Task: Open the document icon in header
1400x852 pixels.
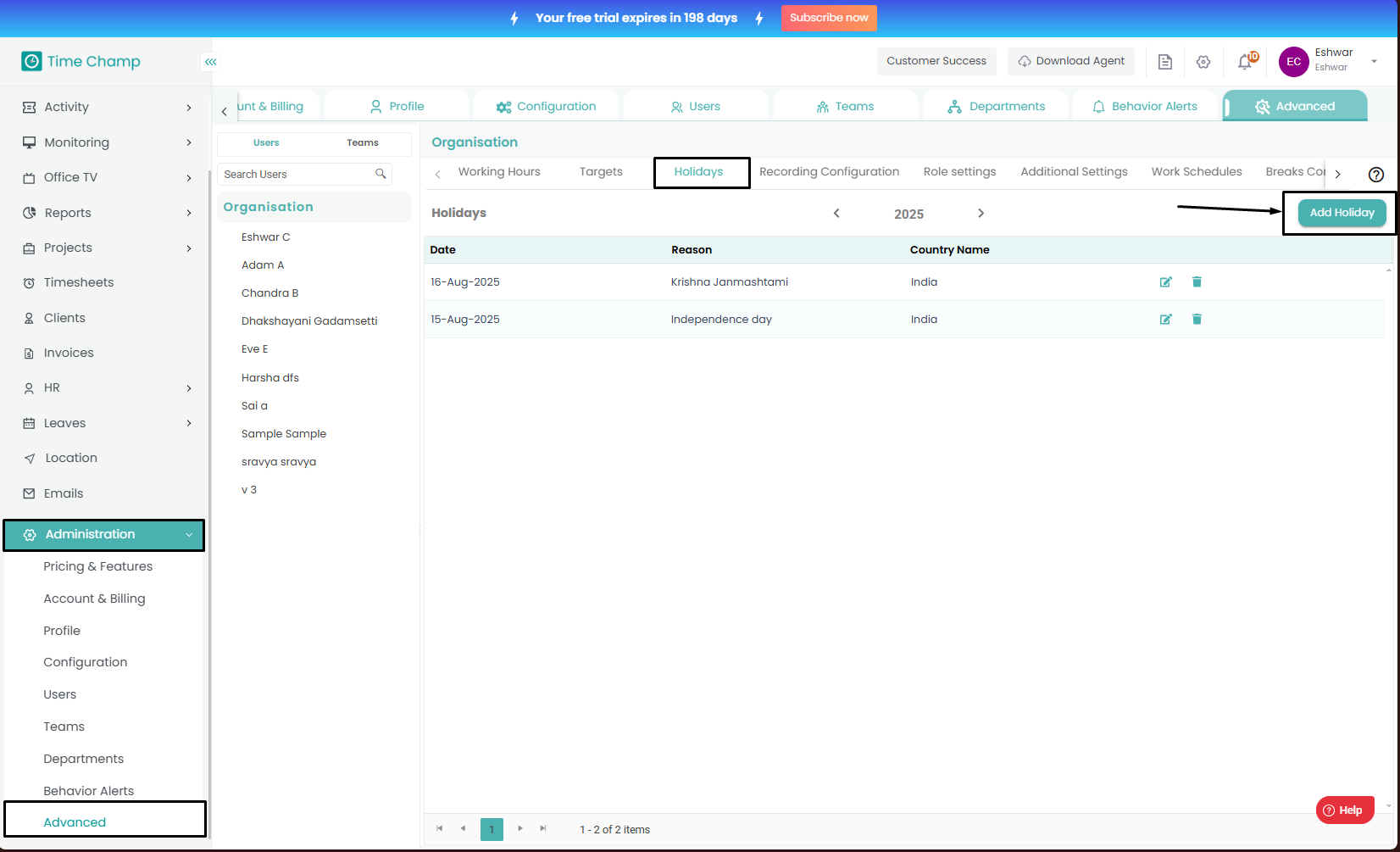Action: pos(1165,62)
